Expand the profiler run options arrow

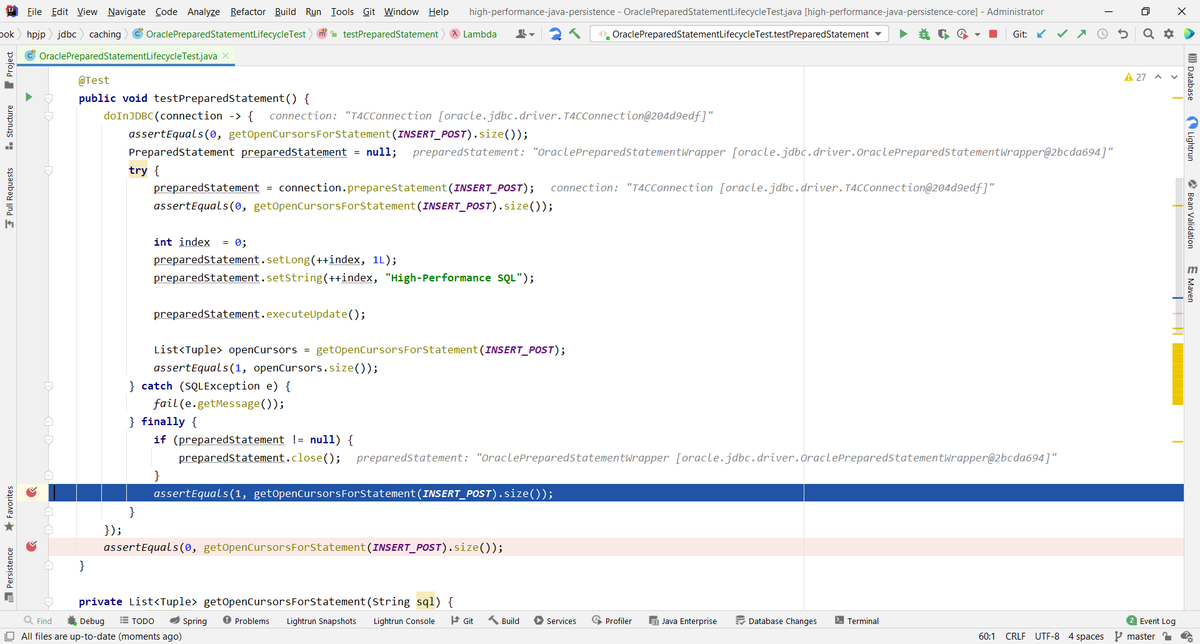coord(977,34)
